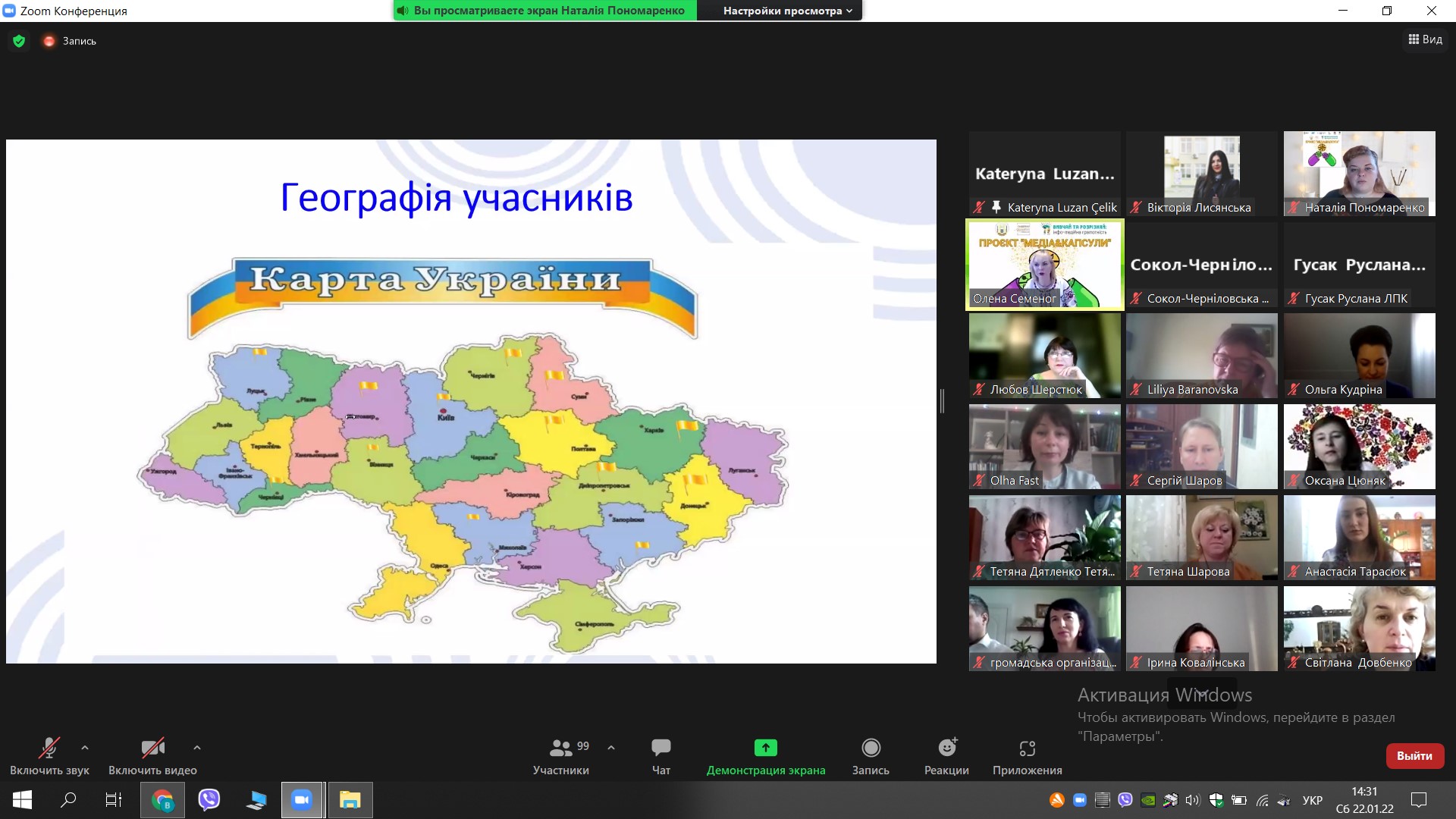Open battery status in system tray
1456x819 pixels.
coord(1239,800)
